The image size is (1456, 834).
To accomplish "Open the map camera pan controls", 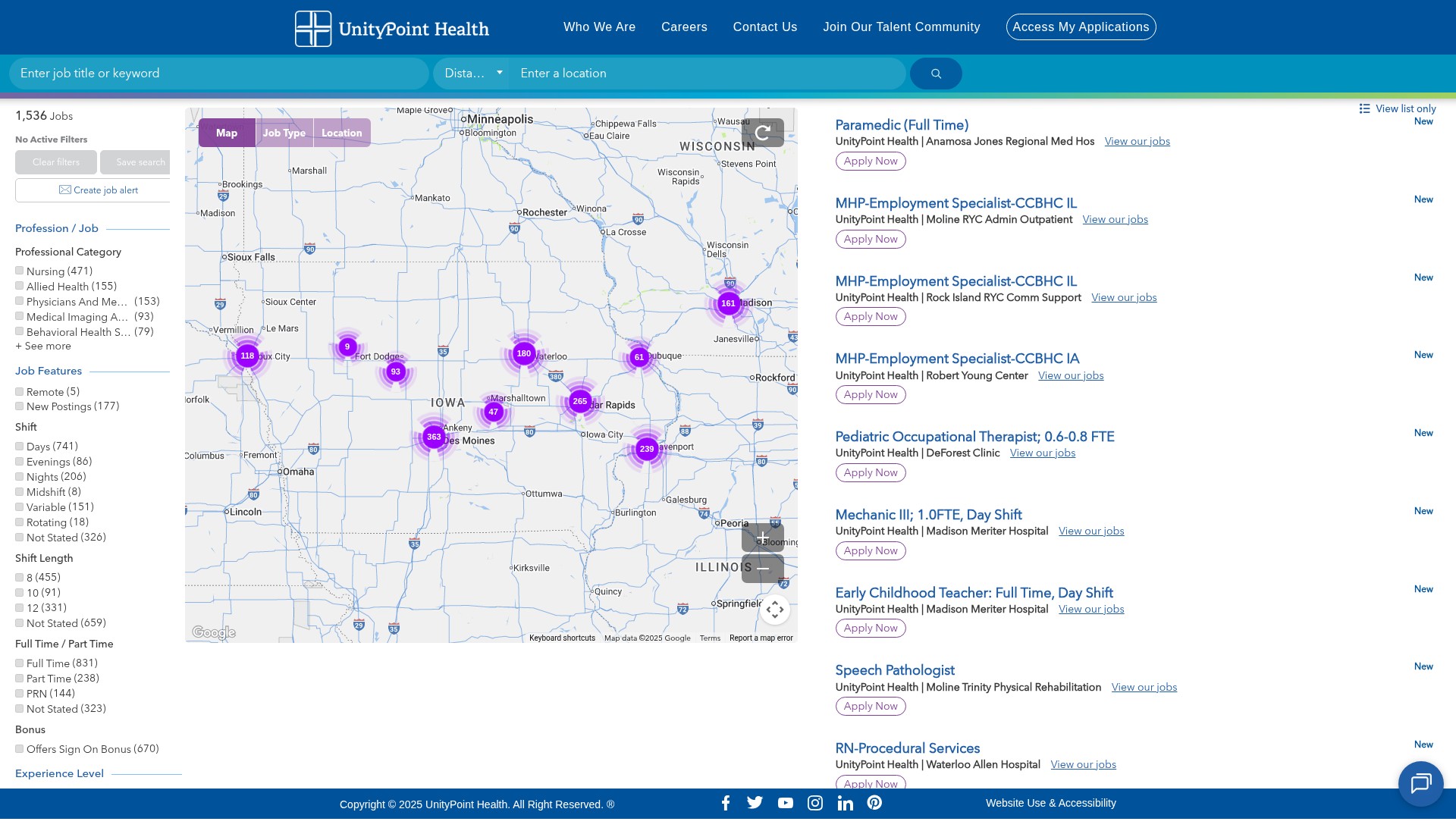I will (x=774, y=610).
